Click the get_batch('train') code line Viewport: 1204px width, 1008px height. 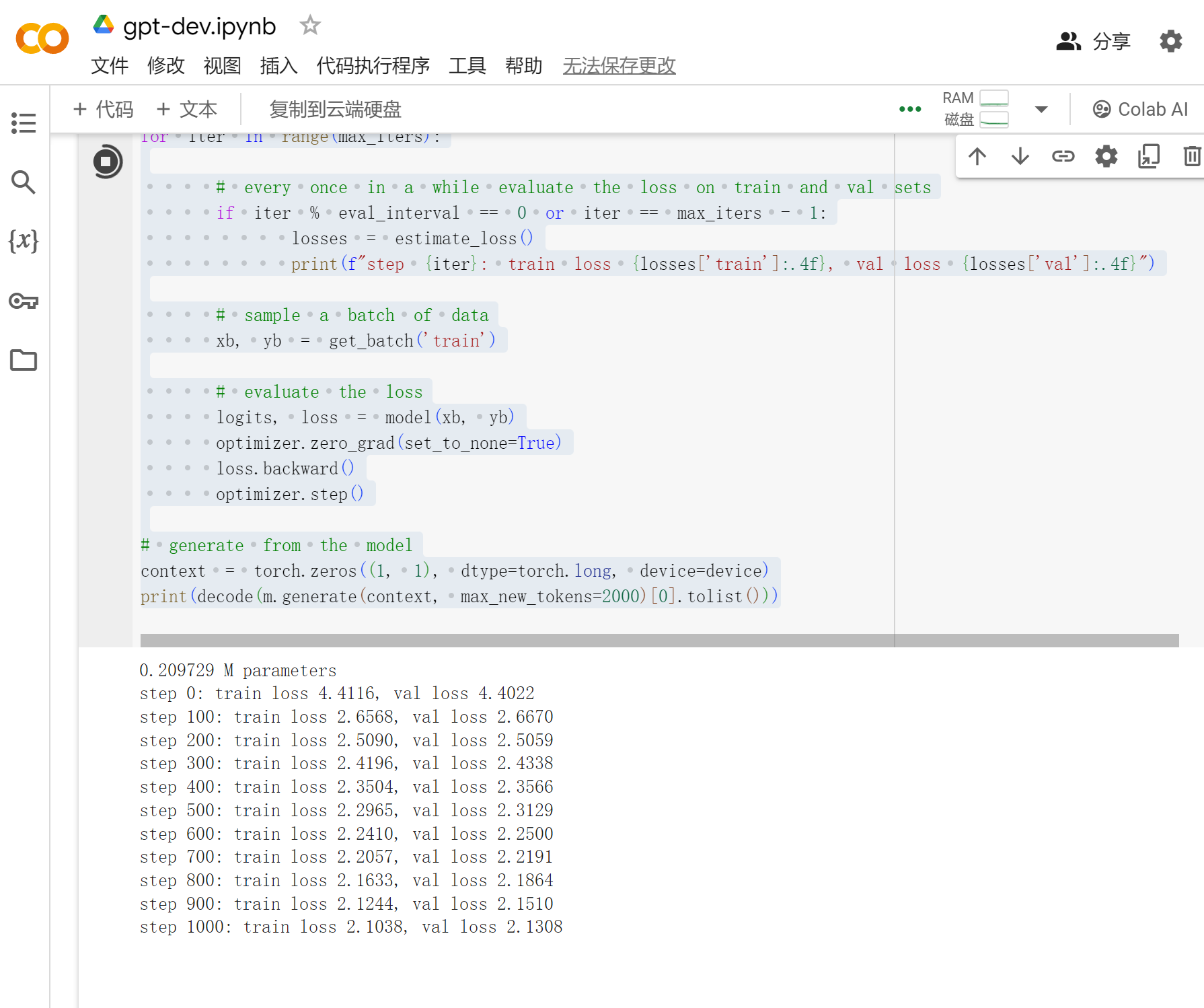point(356,340)
